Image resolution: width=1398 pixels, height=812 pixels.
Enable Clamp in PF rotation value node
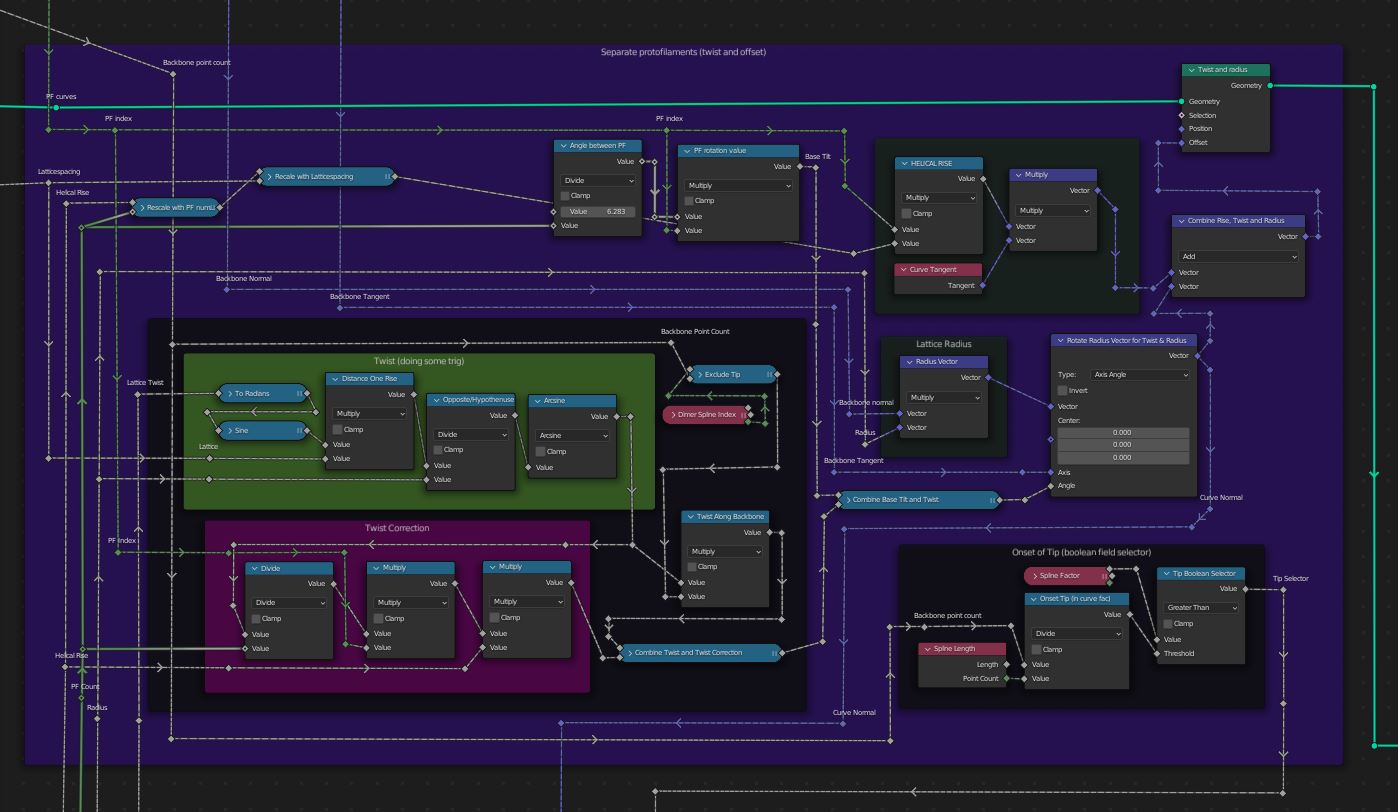pyautogui.click(x=689, y=201)
